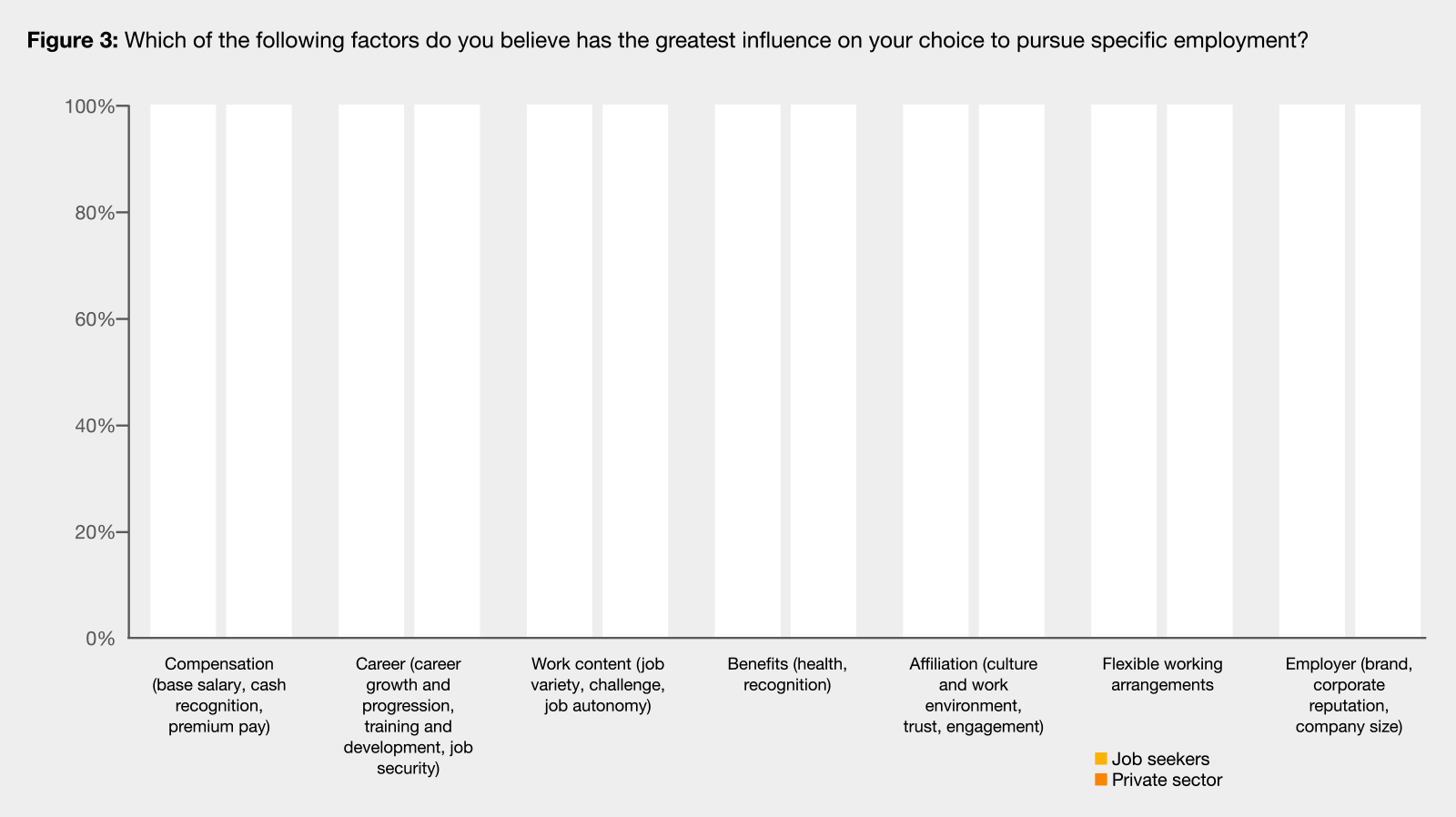
Task: Click the 80% y-axis tick label
Action: [x=93, y=213]
